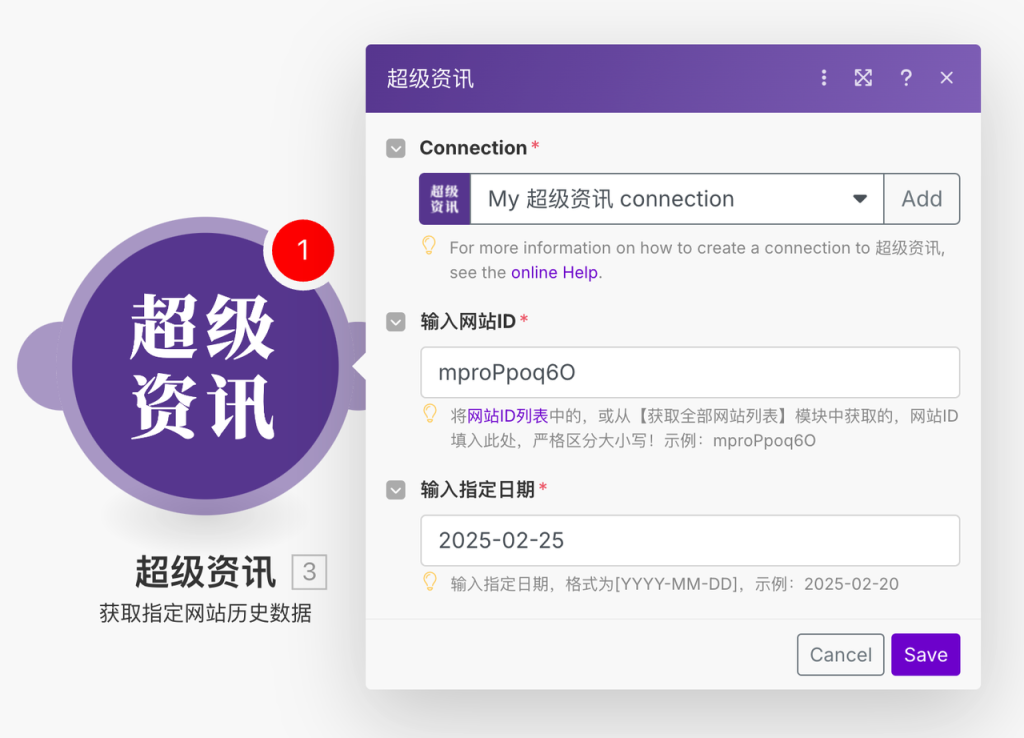Click the lightbulb icon under 输入网站ID

click(429, 415)
